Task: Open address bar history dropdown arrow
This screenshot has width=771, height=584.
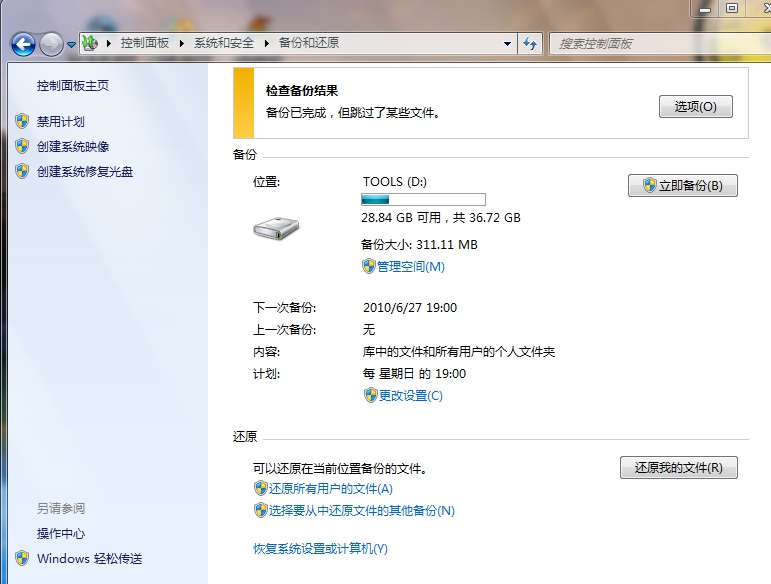Action: pyautogui.click(x=507, y=44)
